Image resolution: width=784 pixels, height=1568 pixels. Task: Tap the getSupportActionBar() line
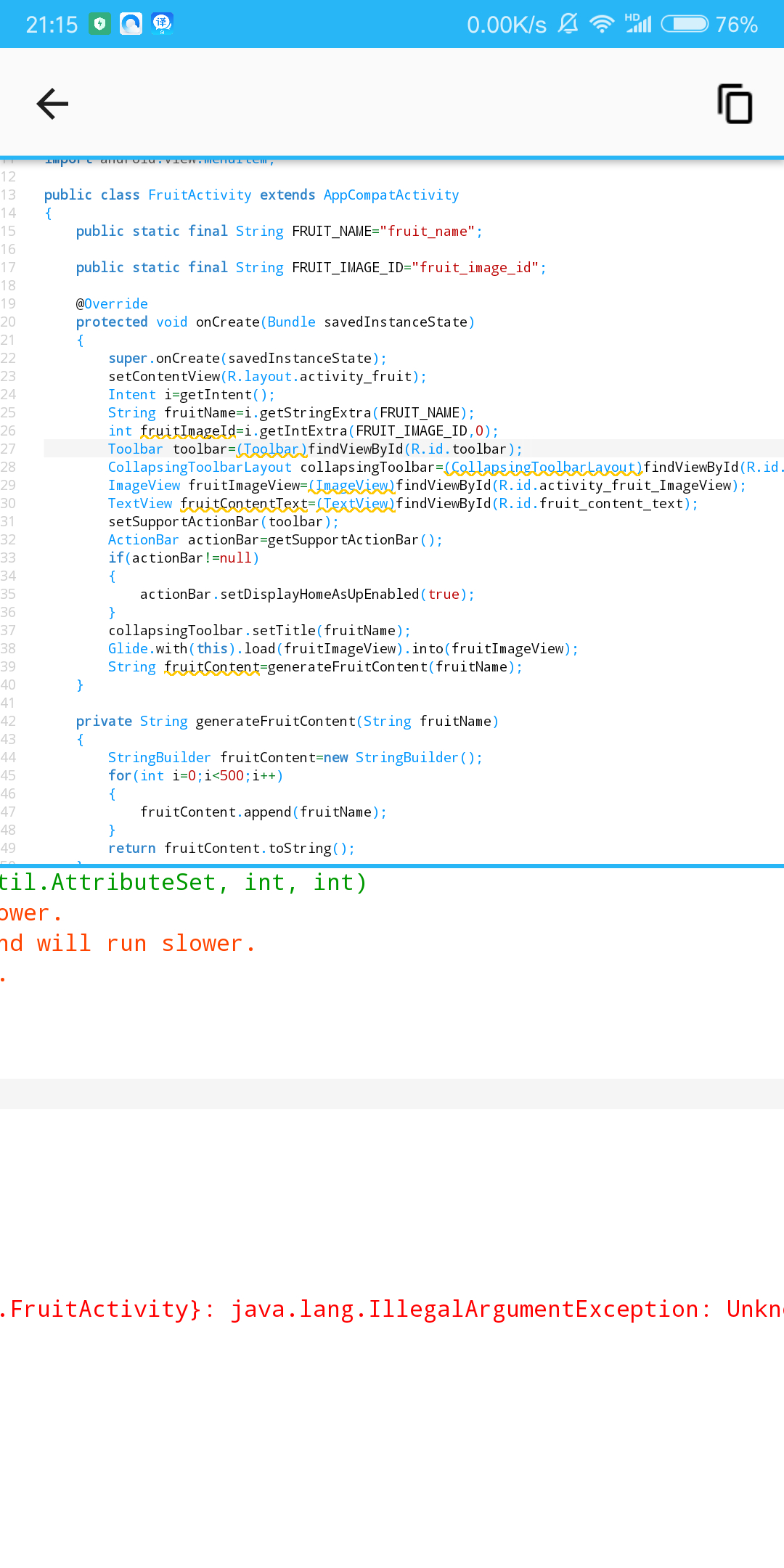click(275, 539)
